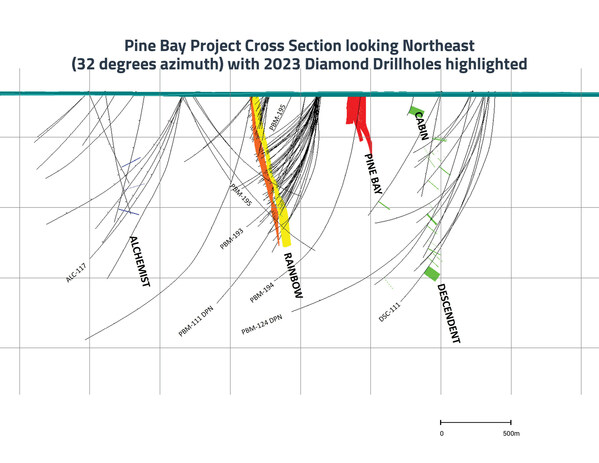Click the upper PBM-195 label near surface
The width and height of the screenshot is (599, 463).
tap(277, 117)
